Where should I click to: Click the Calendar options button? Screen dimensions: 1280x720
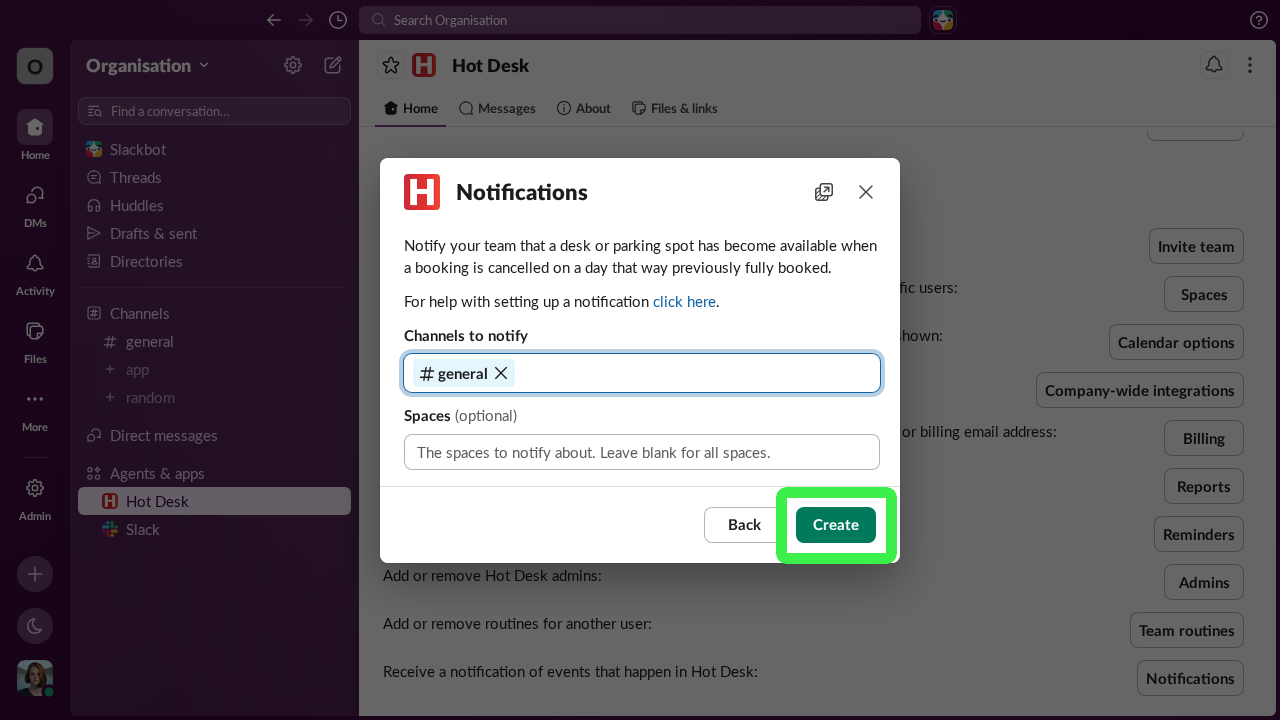[x=1176, y=342]
